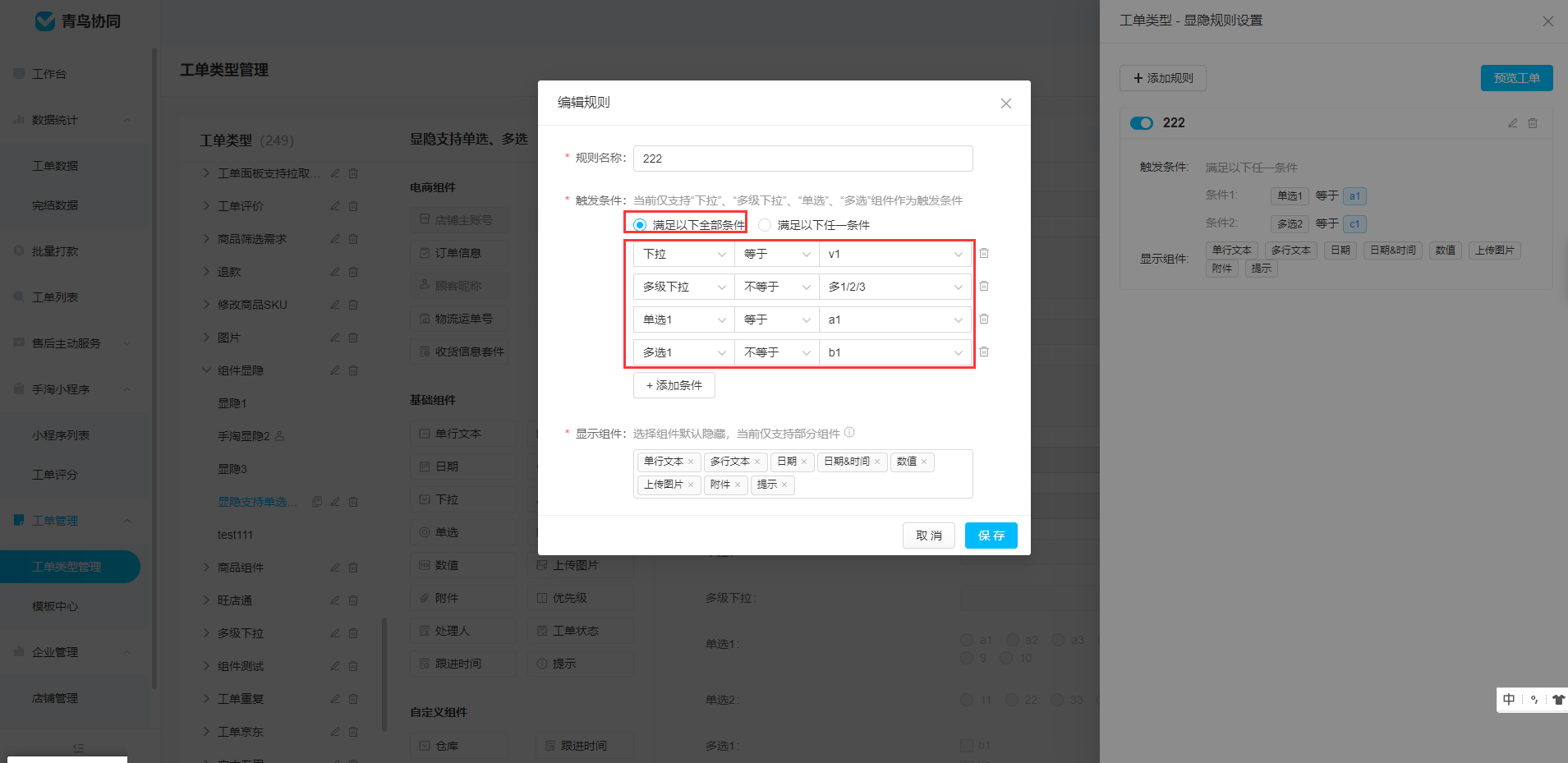This screenshot has height=763, width=1568.
Task: Click 添加规则 button in side panel
Action: pyautogui.click(x=1163, y=78)
